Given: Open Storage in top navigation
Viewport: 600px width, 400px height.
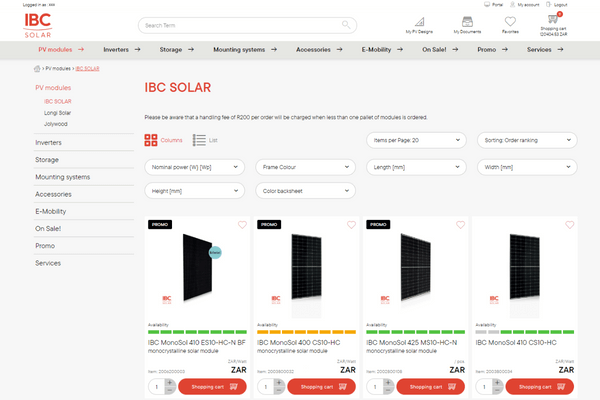Looking at the screenshot, I should (x=177, y=49).
